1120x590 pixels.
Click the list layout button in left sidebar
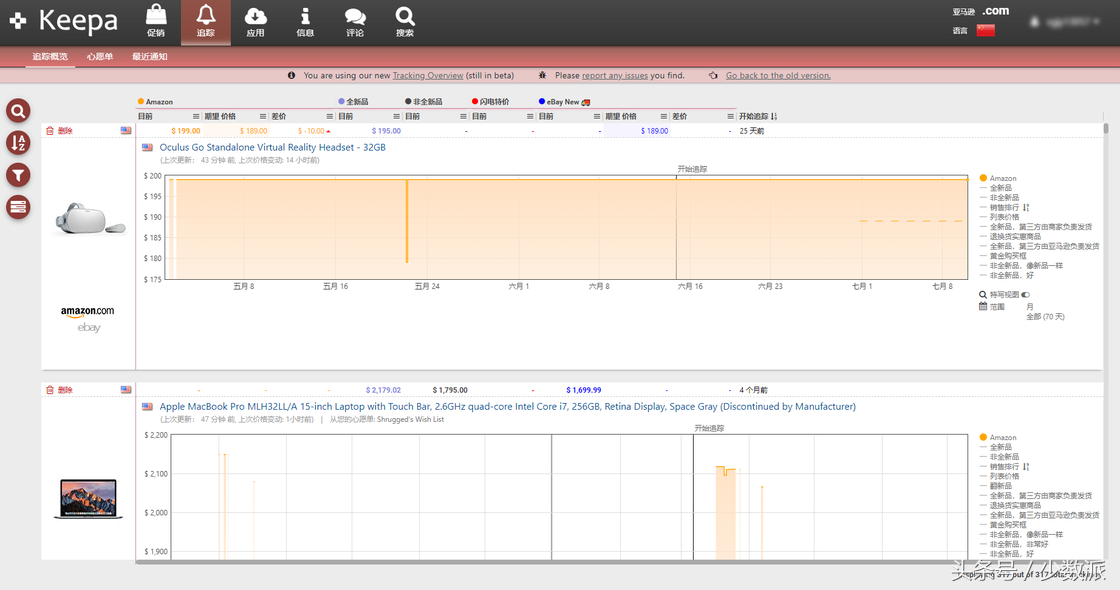click(18, 207)
